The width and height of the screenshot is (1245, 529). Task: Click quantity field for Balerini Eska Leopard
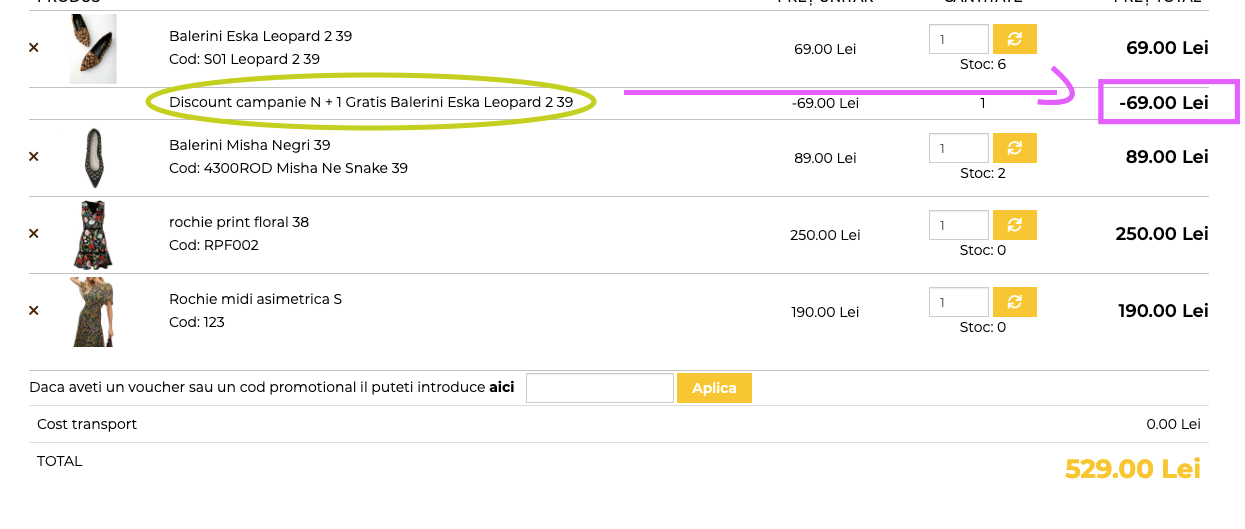click(959, 39)
